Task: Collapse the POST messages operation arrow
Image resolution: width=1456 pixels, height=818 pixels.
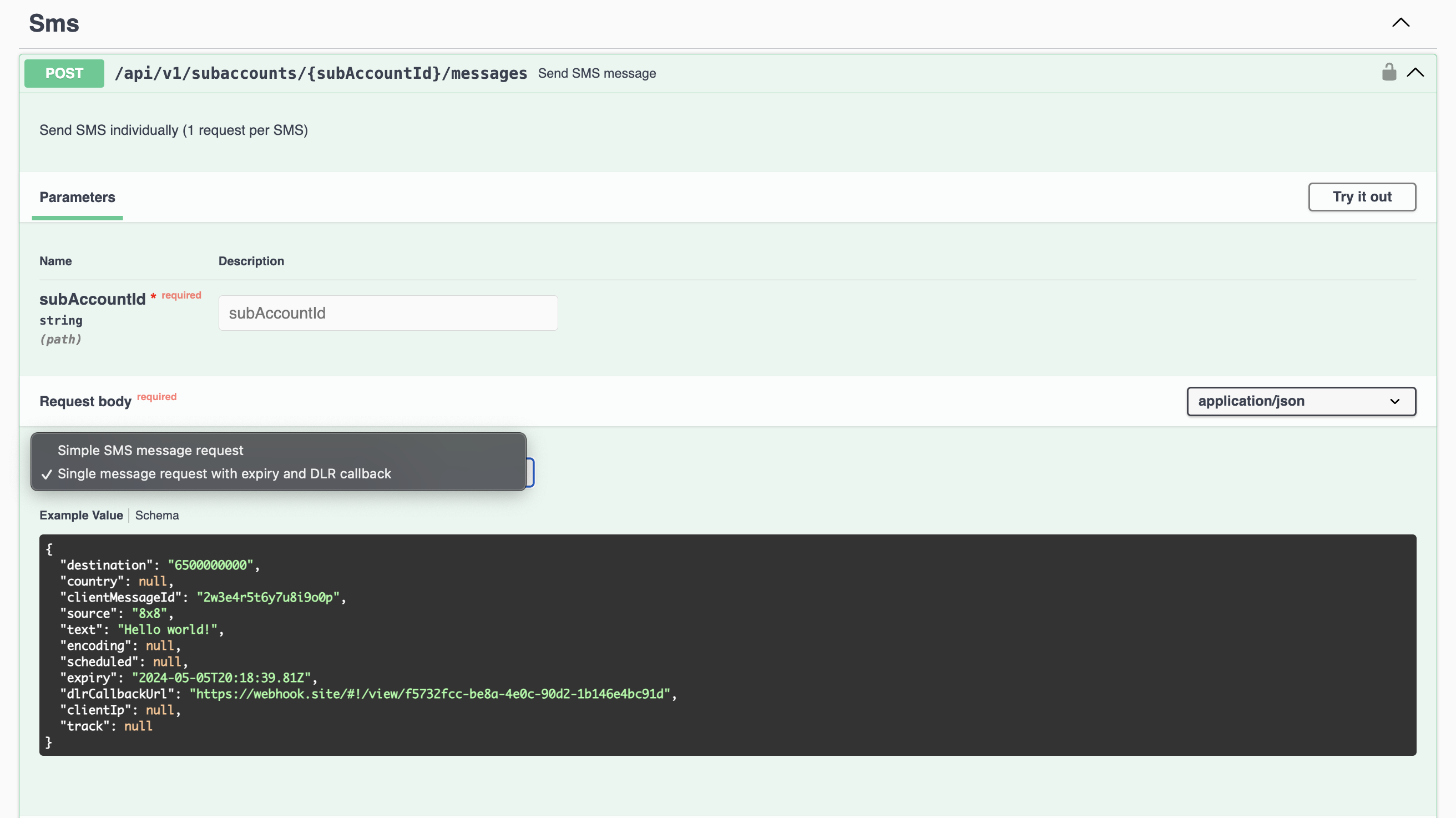Action: (1415, 72)
